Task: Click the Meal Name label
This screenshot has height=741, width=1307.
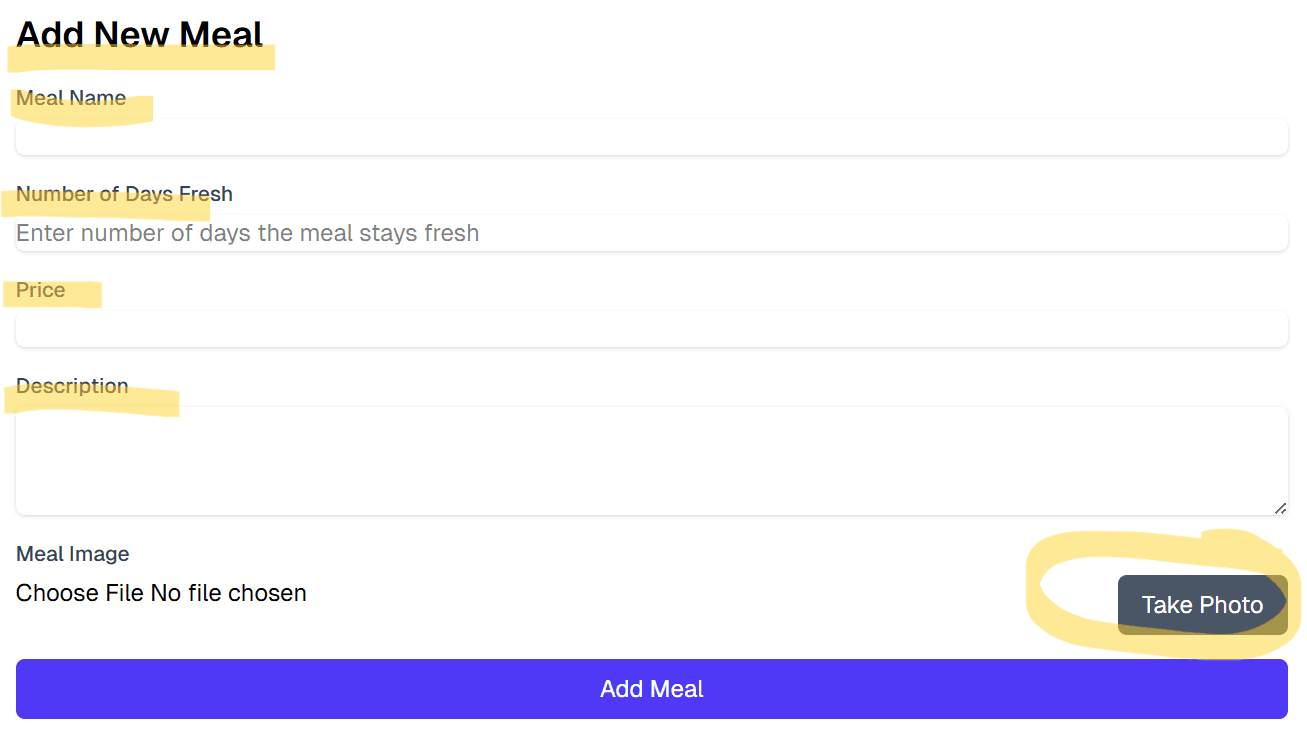Action: (71, 98)
